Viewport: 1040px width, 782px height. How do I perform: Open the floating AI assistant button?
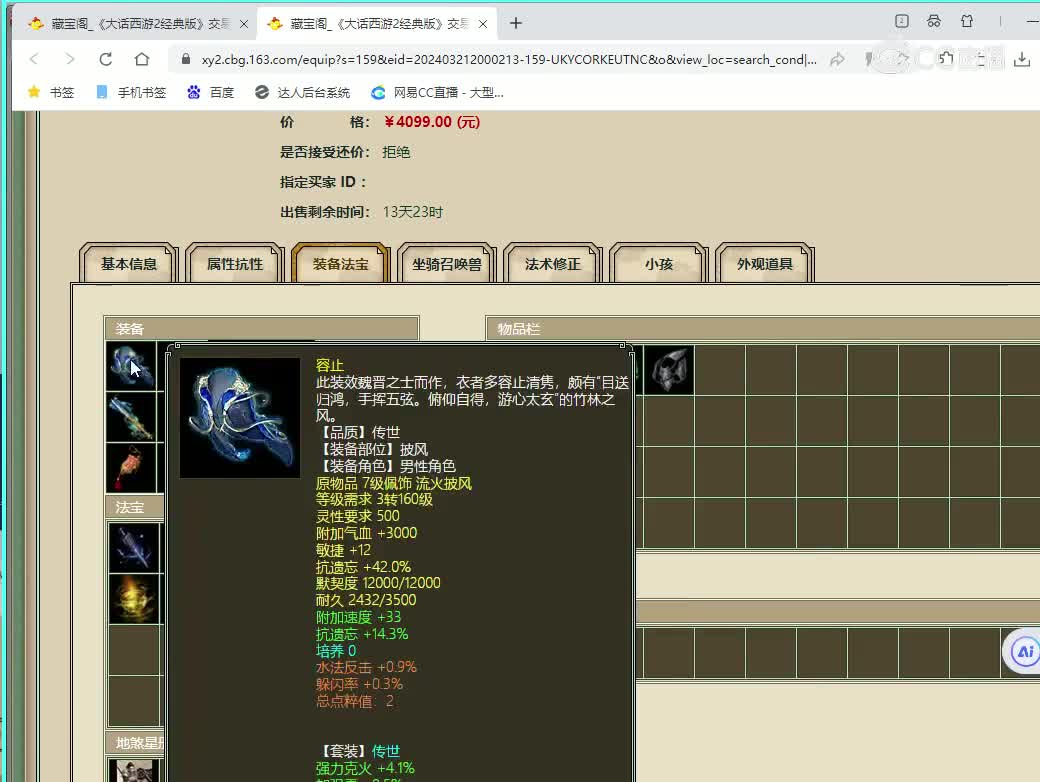coord(1025,651)
